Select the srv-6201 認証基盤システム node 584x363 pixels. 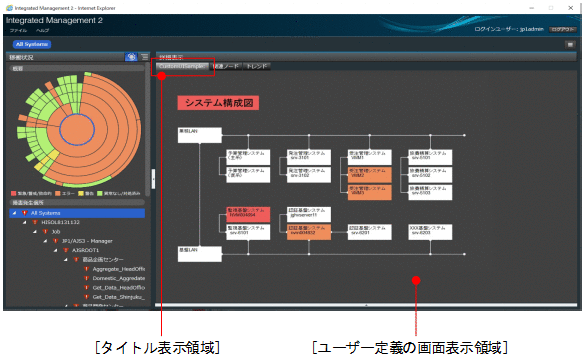click(369, 232)
